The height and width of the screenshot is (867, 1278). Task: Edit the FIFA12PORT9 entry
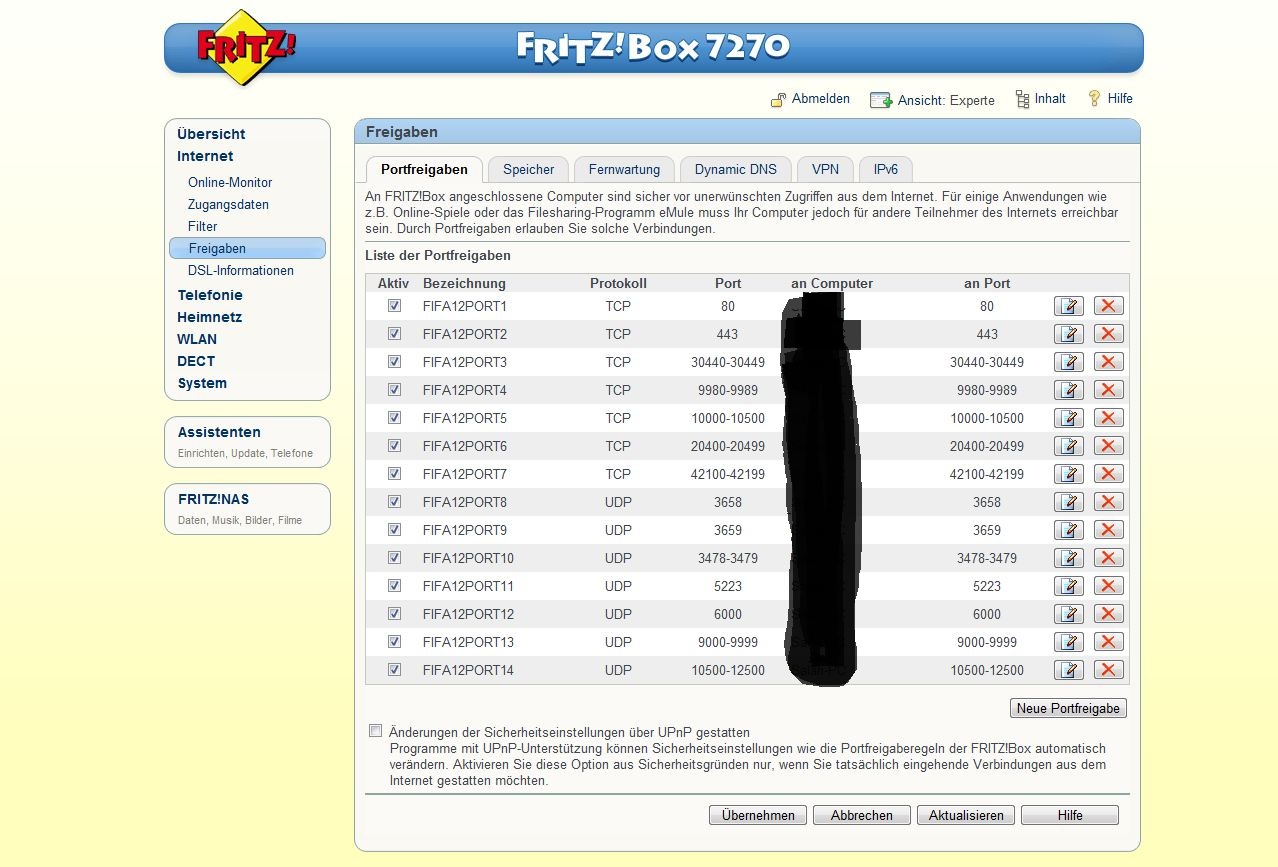click(x=1069, y=530)
